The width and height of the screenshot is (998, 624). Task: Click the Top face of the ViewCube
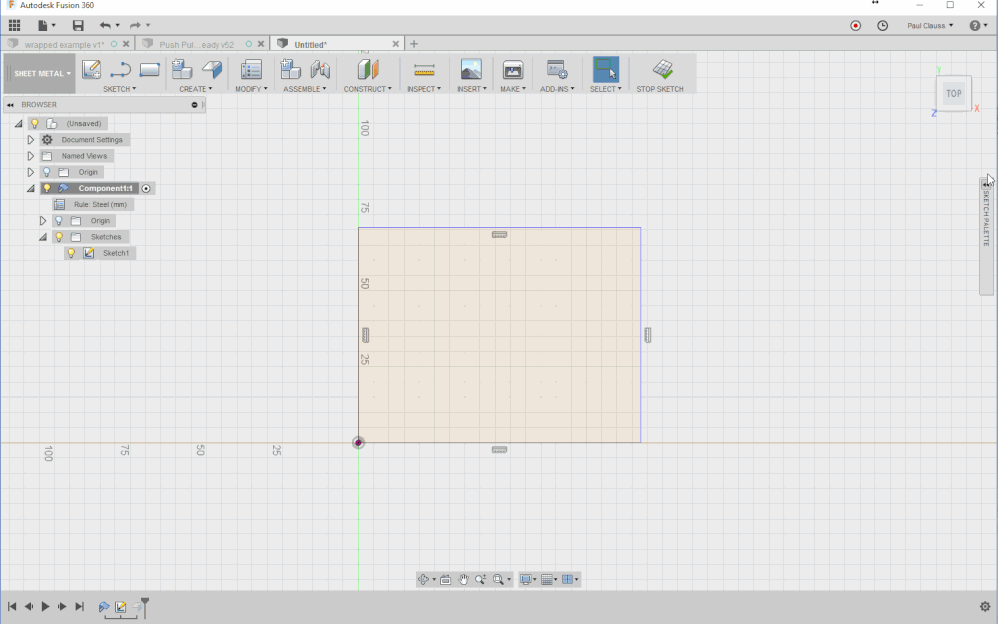953,94
